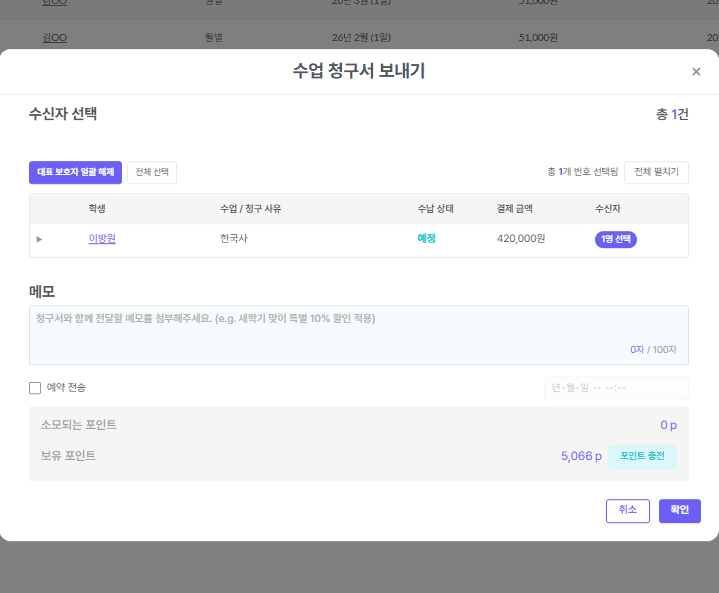Close the 수업 청구서 보내기 dialog
719x593 pixels.
[x=696, y=72]
